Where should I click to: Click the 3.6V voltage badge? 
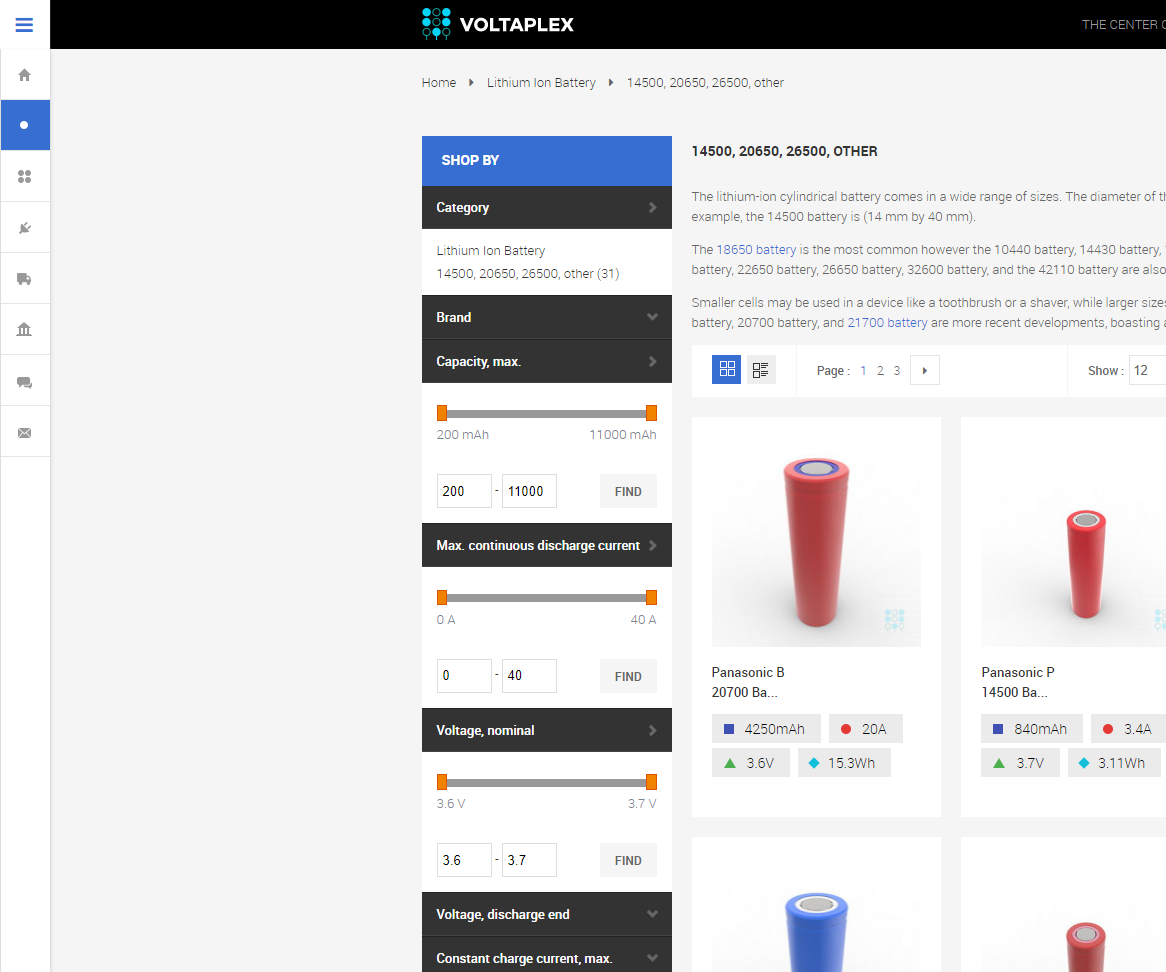(750, 763)
